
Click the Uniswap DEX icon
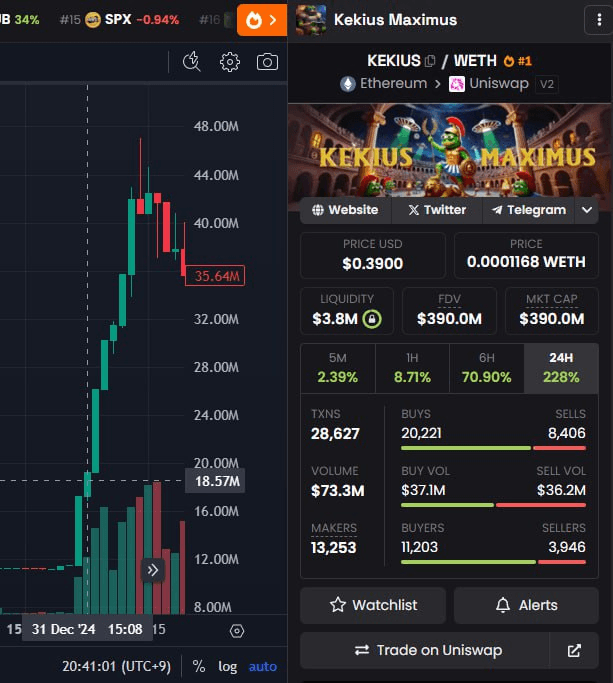[457, 84]
